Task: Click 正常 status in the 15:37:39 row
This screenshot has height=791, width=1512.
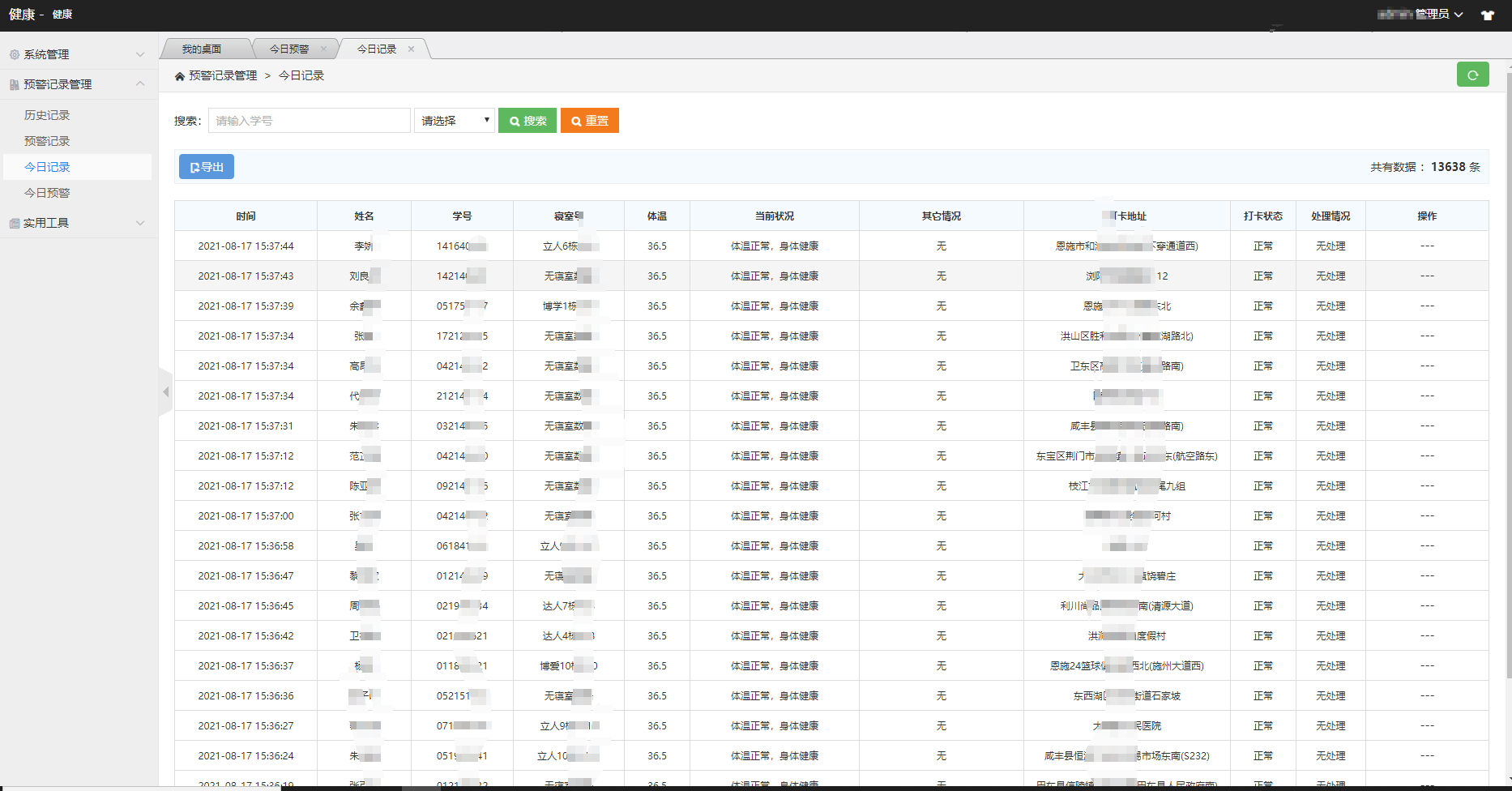Action: (1263, 306)
